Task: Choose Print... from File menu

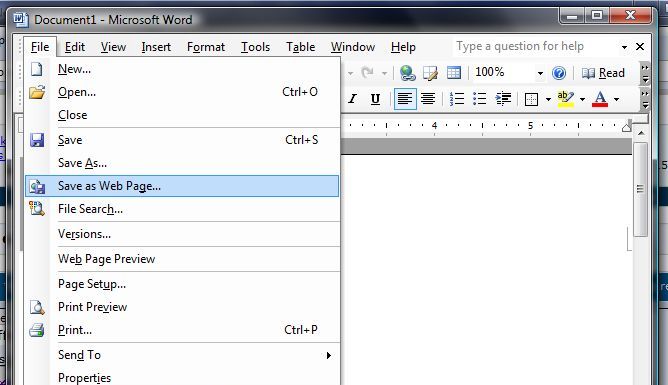Action: coord(182,330)
